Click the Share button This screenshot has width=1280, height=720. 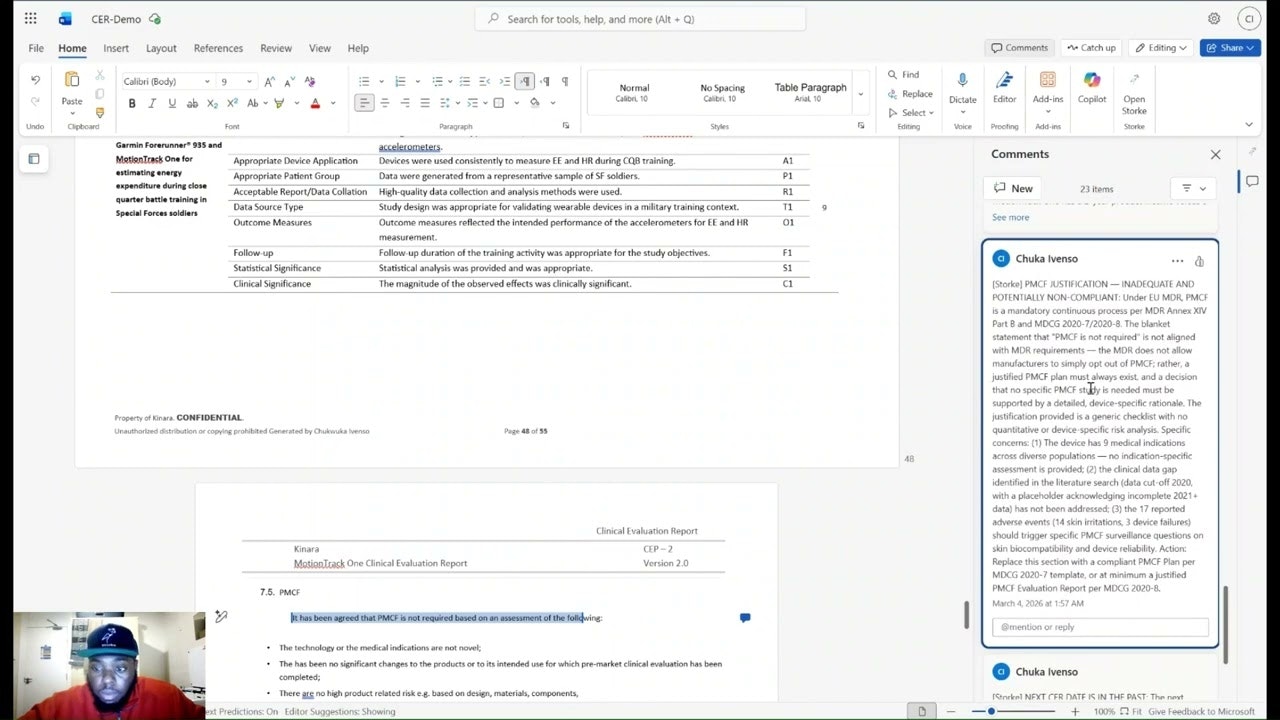[1231, 48]
